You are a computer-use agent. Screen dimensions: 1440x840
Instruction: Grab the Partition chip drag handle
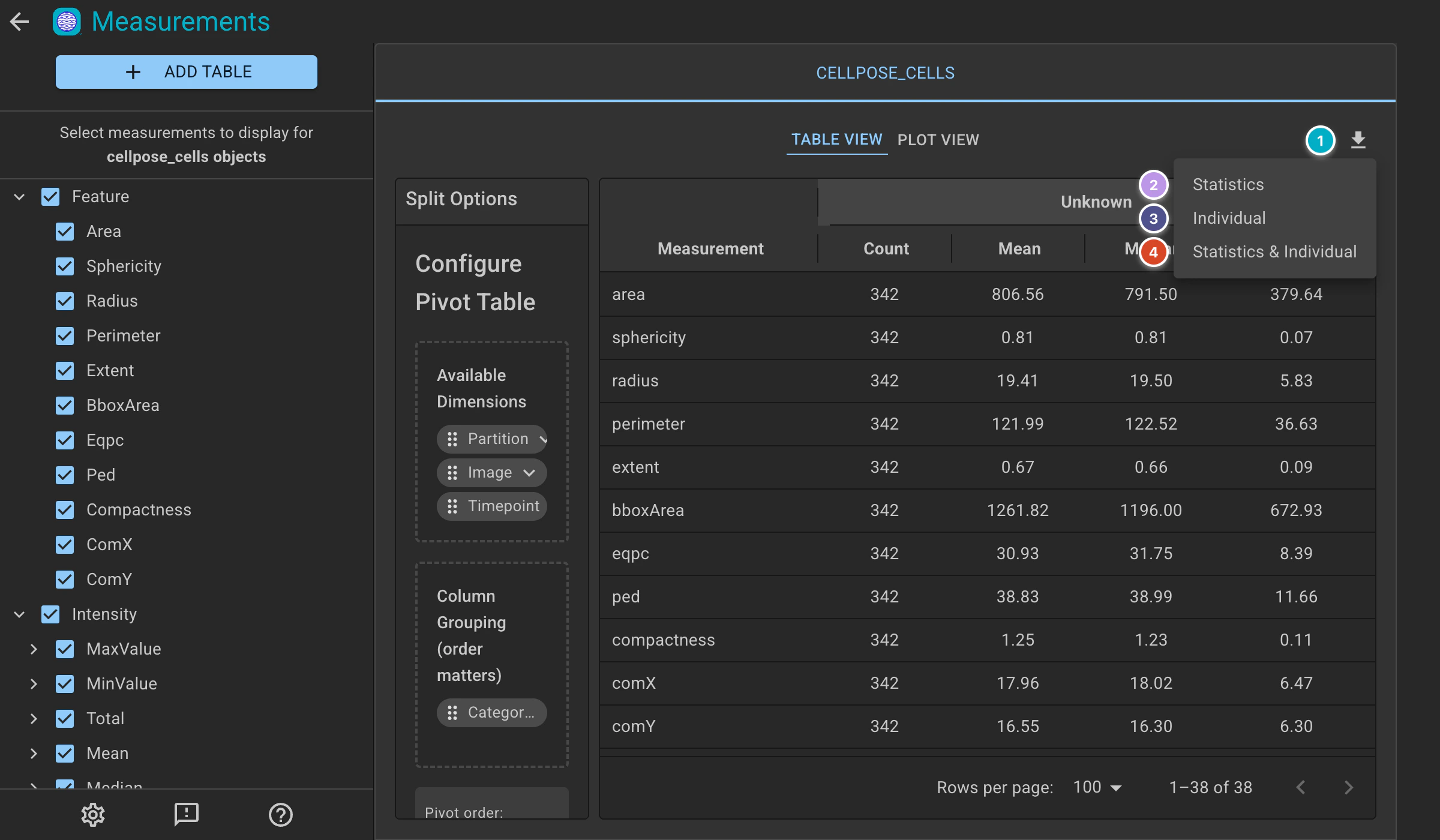(452, 439)
